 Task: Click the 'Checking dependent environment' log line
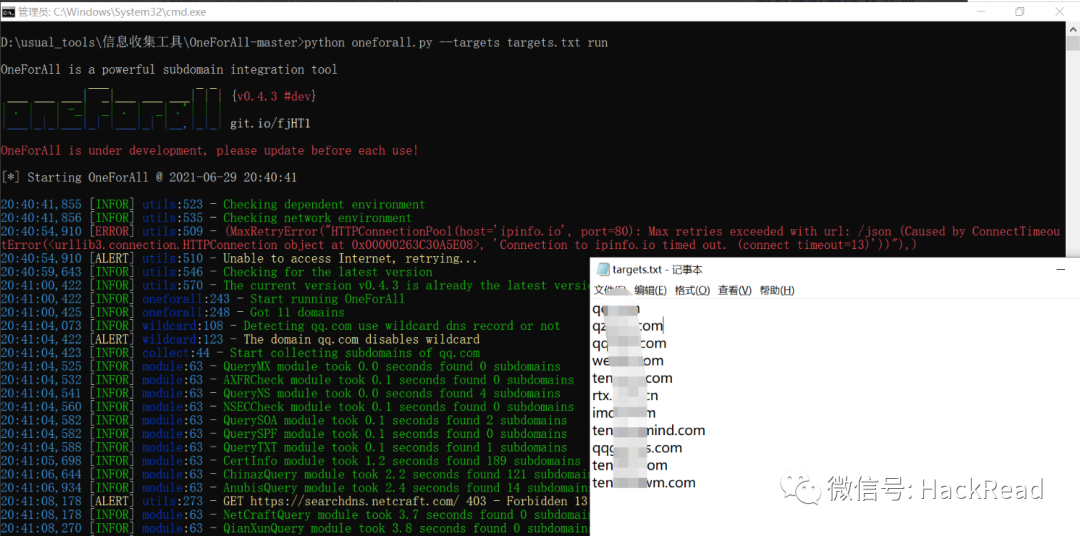(213, 205)
